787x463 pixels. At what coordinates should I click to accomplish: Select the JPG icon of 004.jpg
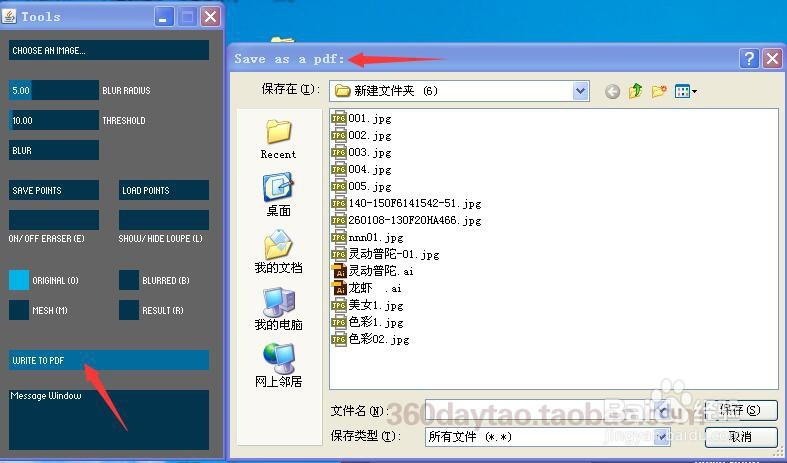pos(339,170)
